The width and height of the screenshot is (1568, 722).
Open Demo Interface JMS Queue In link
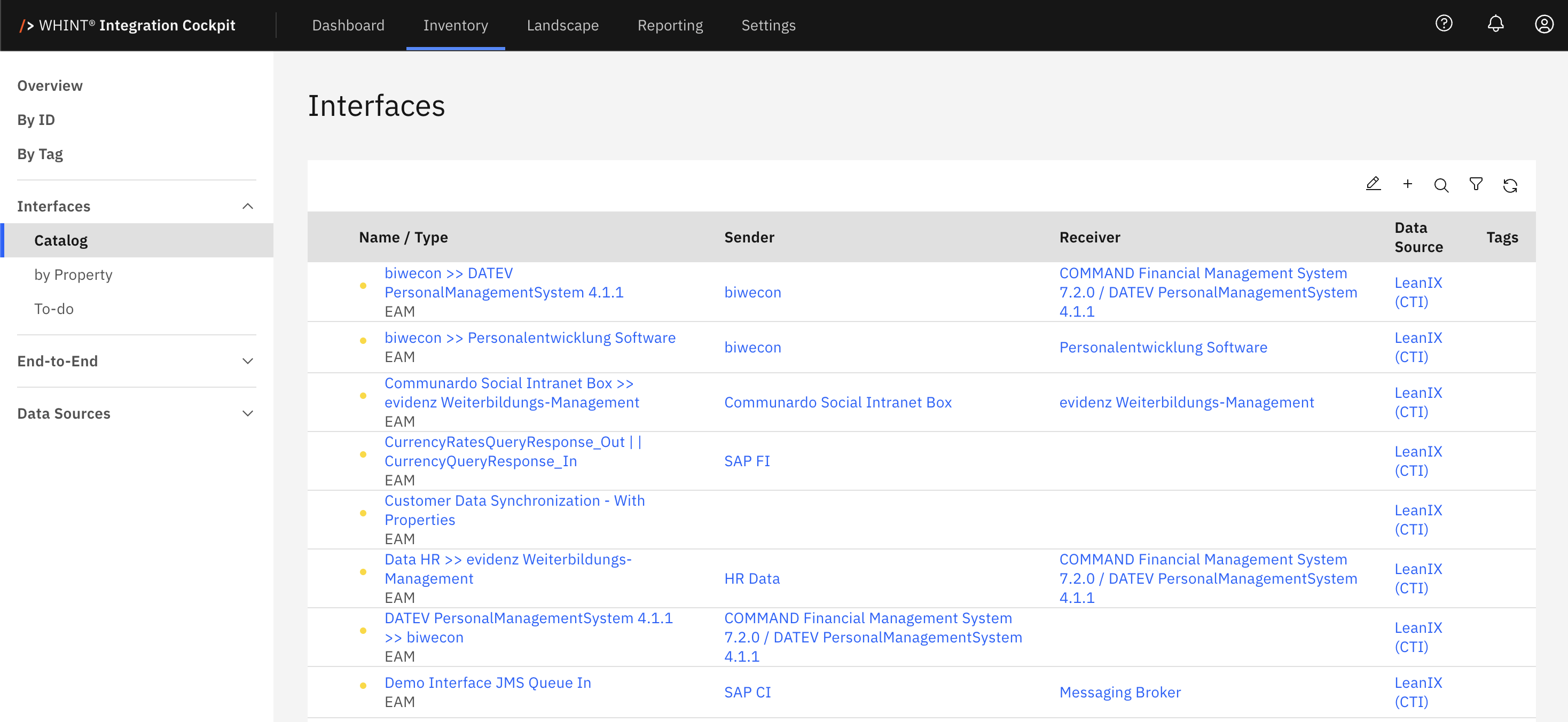488,682
